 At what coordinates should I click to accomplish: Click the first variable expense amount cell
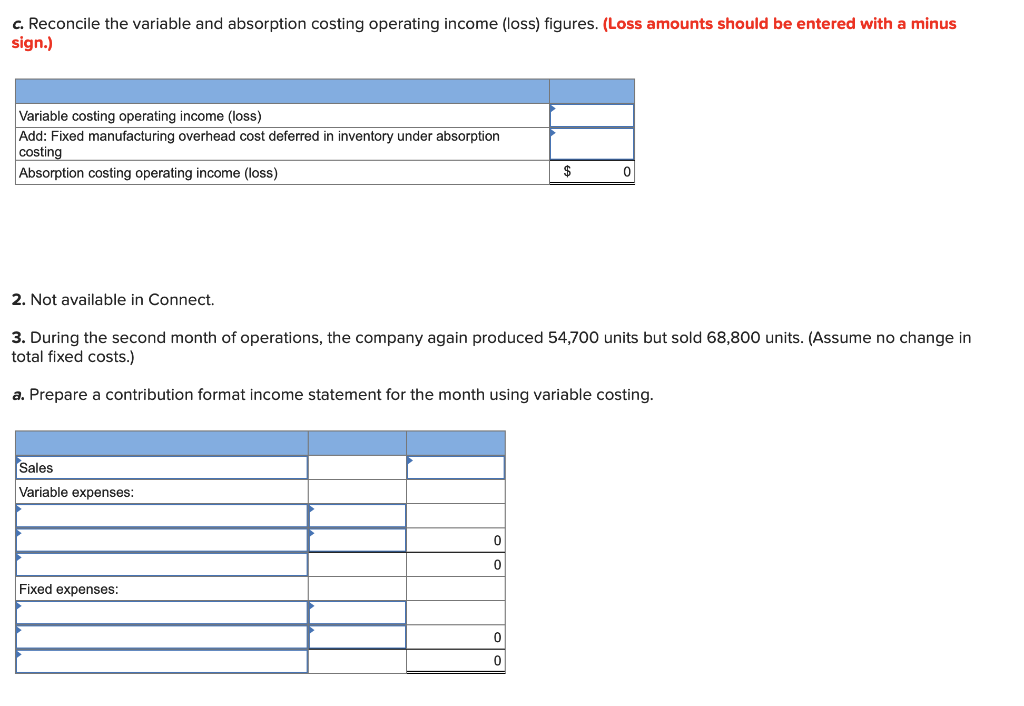(x=356, y=515)
